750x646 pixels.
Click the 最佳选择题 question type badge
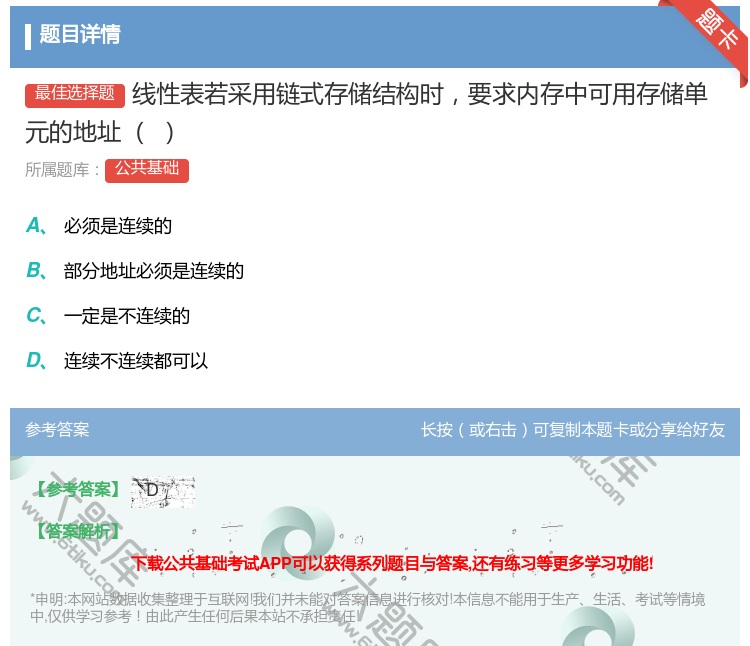click(x=75, y=94)
